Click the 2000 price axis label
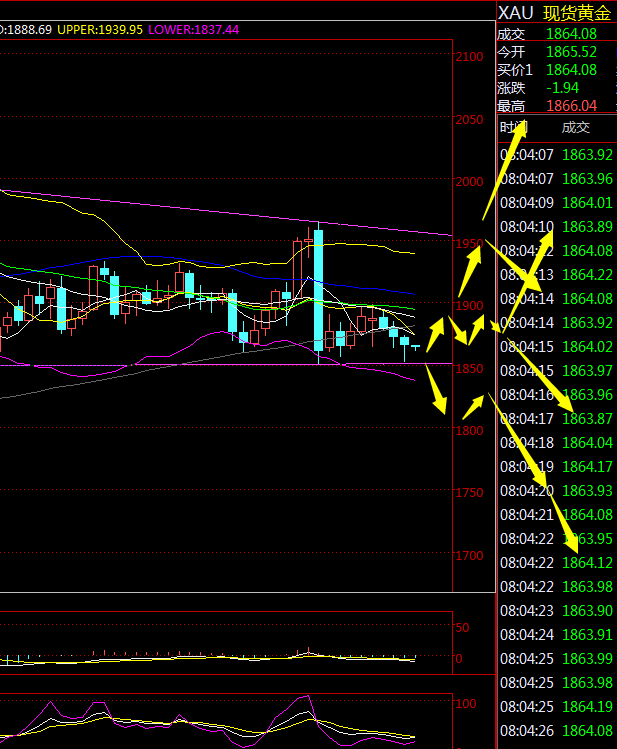Image resolution: width=617 pixels, height=749 pixels. (x=468, y=181)
